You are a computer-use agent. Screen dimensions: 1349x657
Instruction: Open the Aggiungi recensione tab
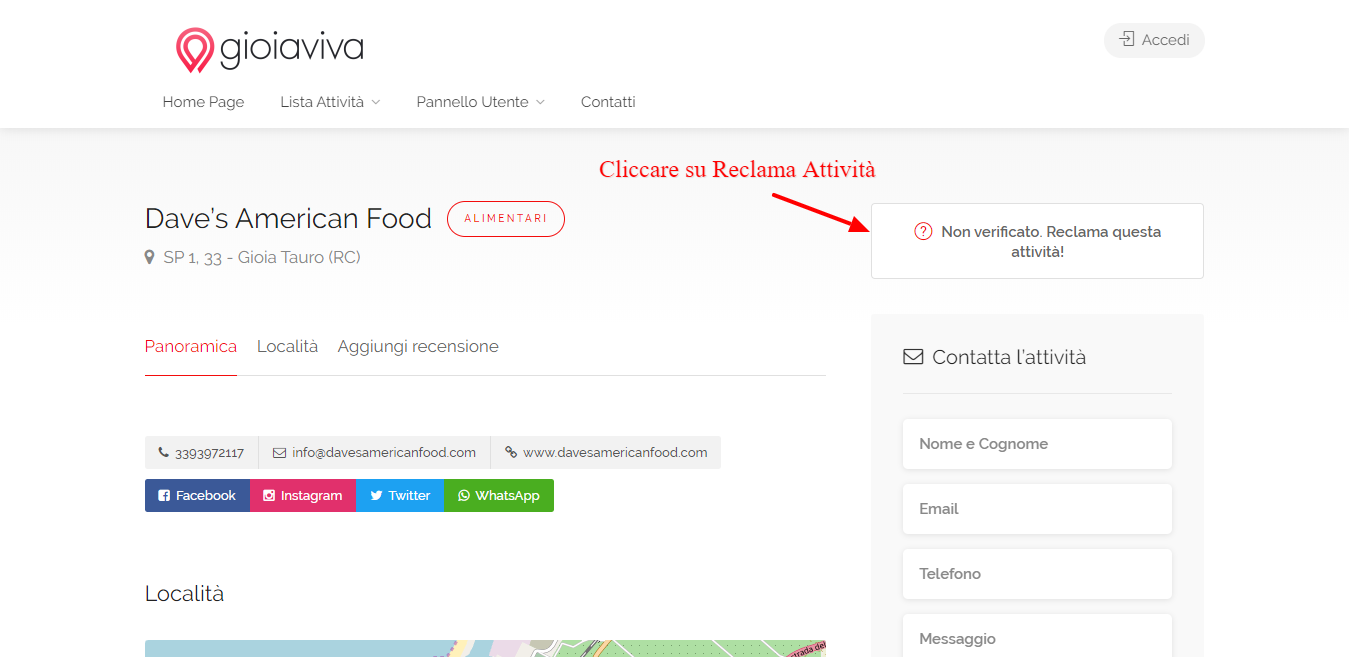(418, 346)
